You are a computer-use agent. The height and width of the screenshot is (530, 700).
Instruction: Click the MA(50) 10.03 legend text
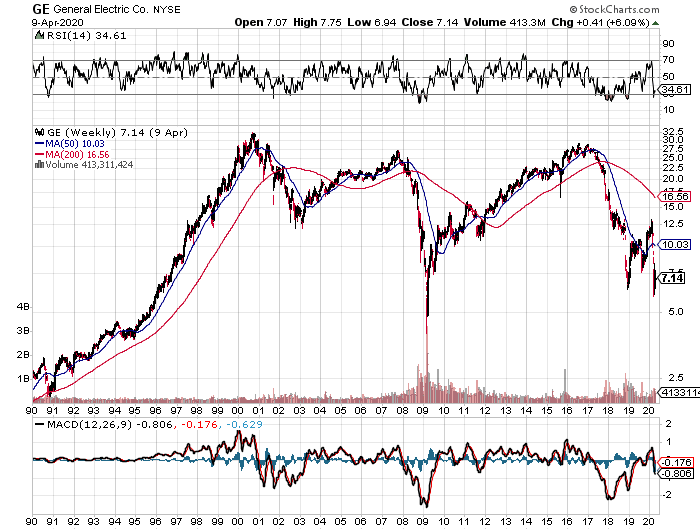pos(75,144)
